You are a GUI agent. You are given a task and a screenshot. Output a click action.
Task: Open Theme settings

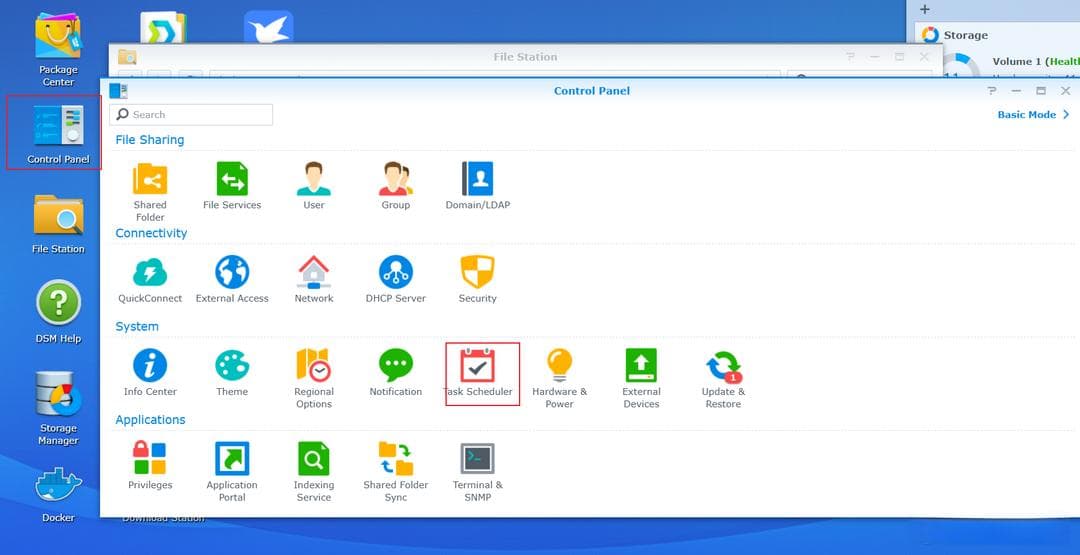click(232, 372)
